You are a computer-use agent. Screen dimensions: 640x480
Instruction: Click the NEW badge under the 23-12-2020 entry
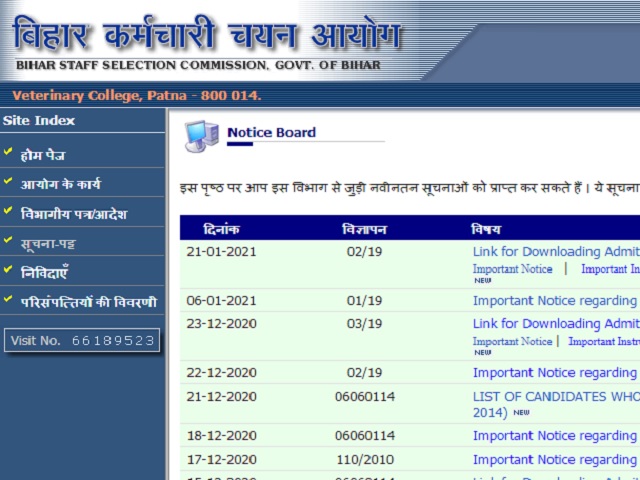482,353
